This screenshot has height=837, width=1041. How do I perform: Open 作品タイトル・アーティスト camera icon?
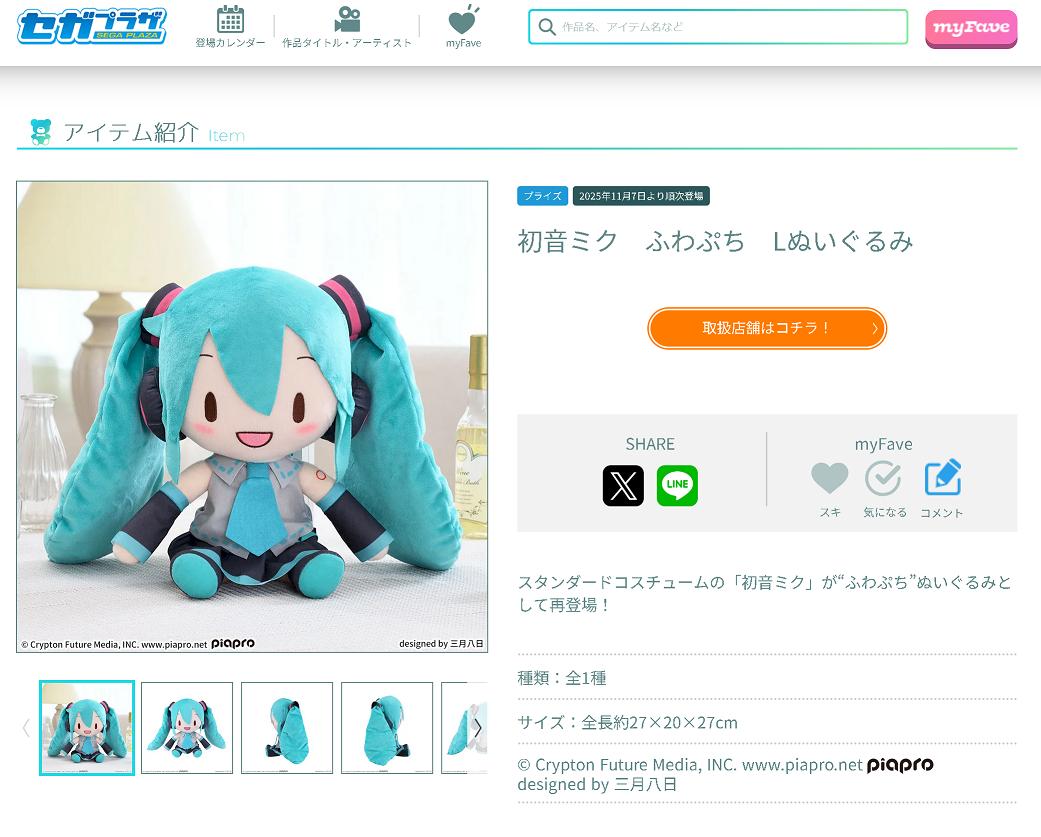[347, 19]
